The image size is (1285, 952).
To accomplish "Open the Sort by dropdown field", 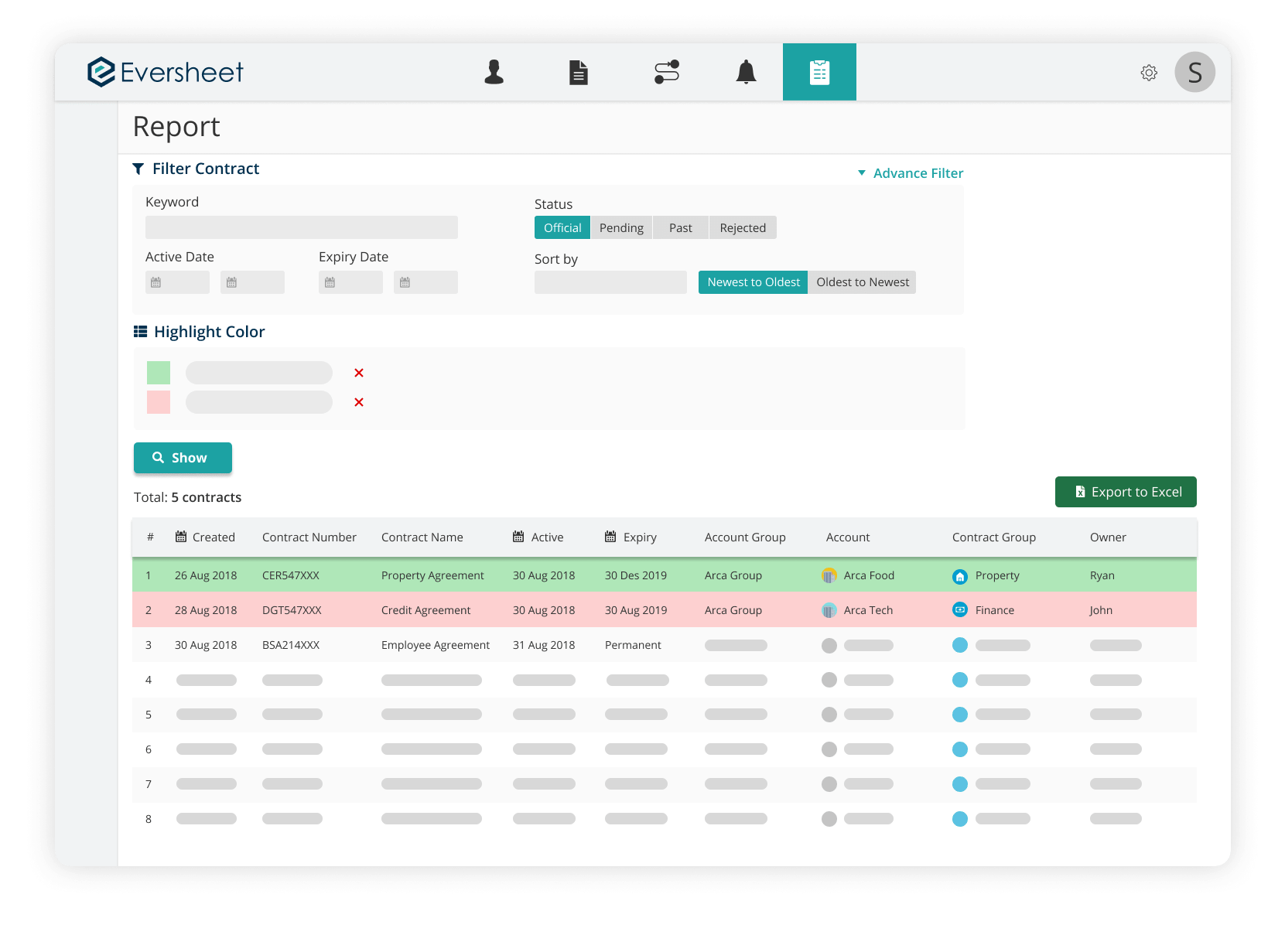I will click(x=610, y=282).
